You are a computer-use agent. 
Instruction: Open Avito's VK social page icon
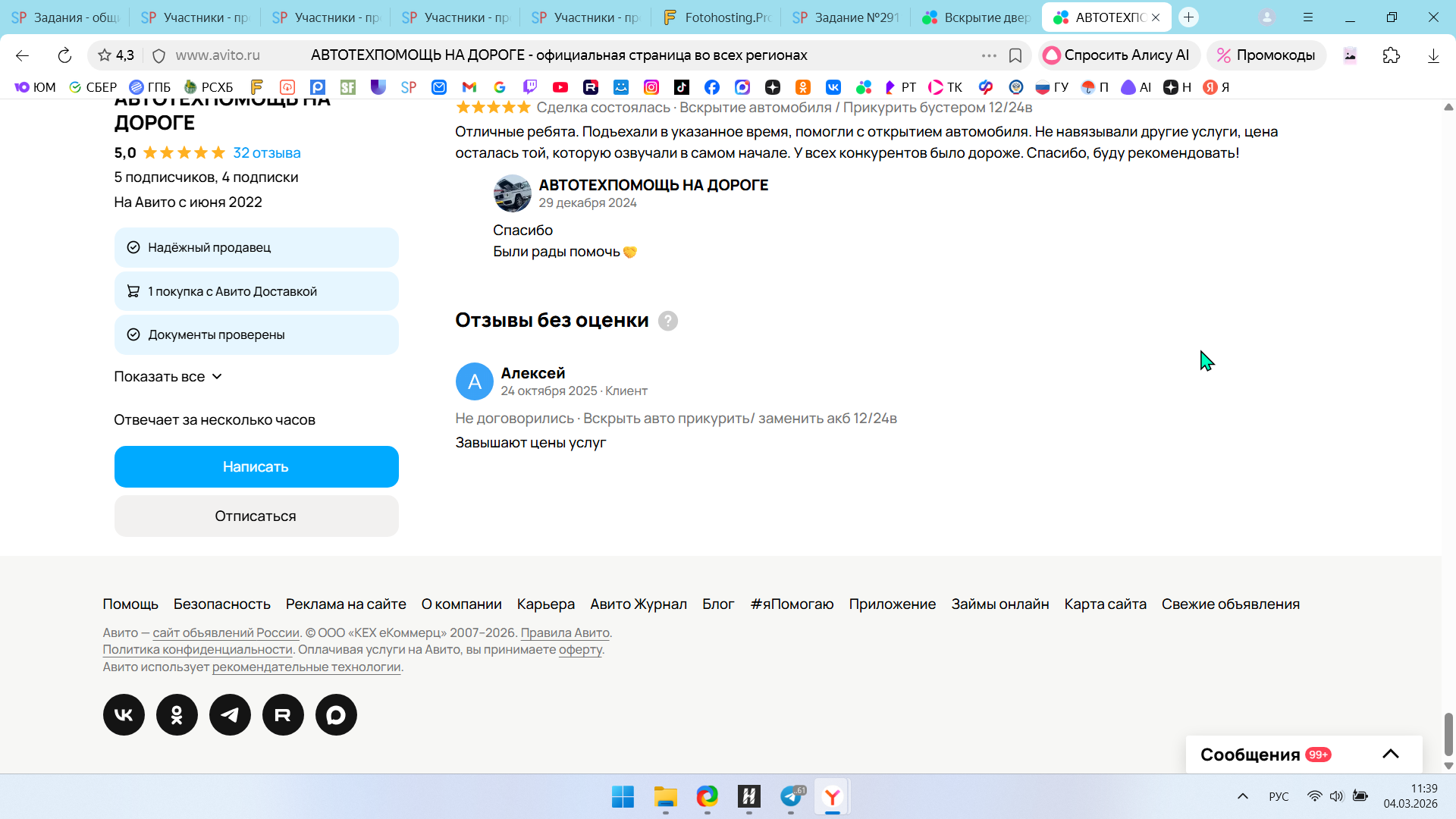124,714
